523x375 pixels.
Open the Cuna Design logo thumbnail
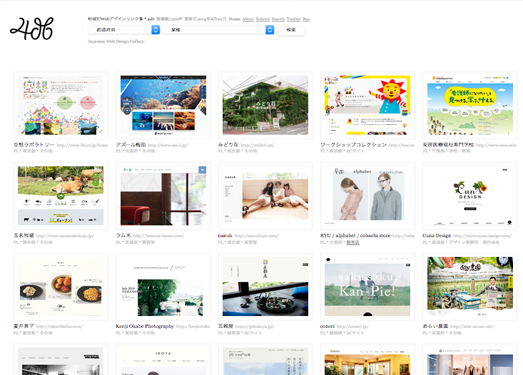pos(470,196)
